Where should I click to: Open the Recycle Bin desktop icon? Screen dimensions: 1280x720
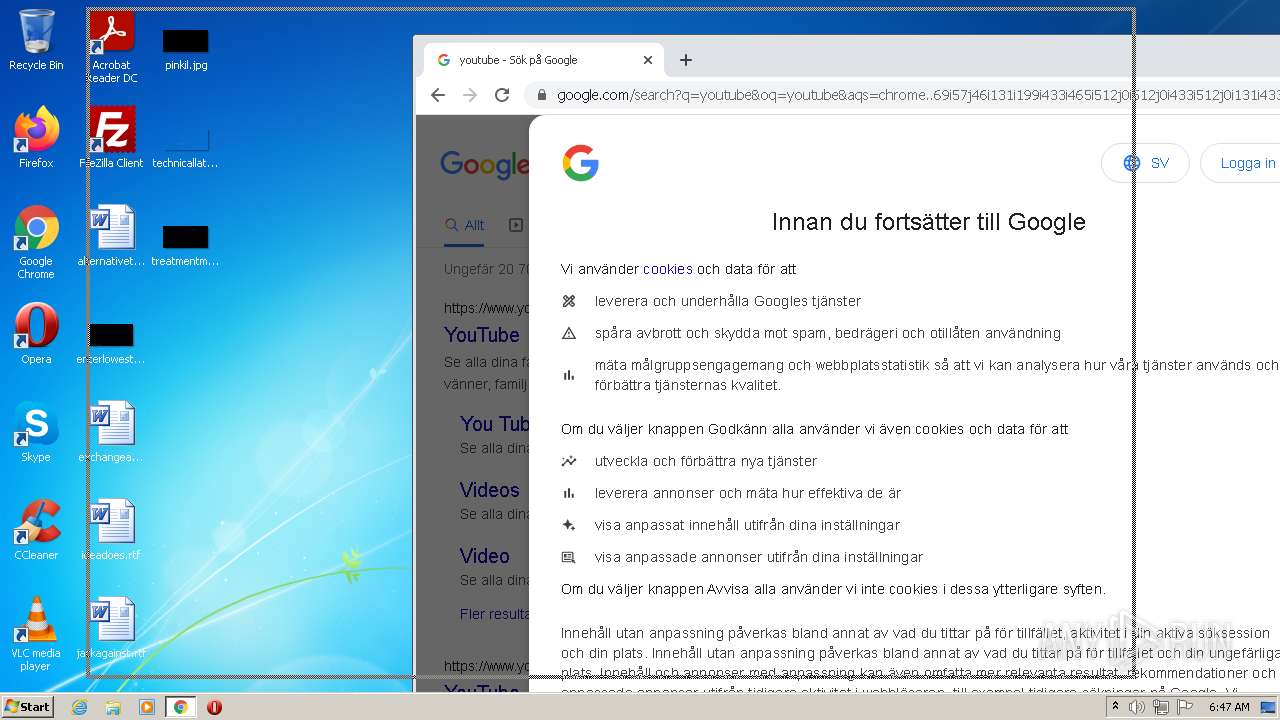(x=36, y=41)
